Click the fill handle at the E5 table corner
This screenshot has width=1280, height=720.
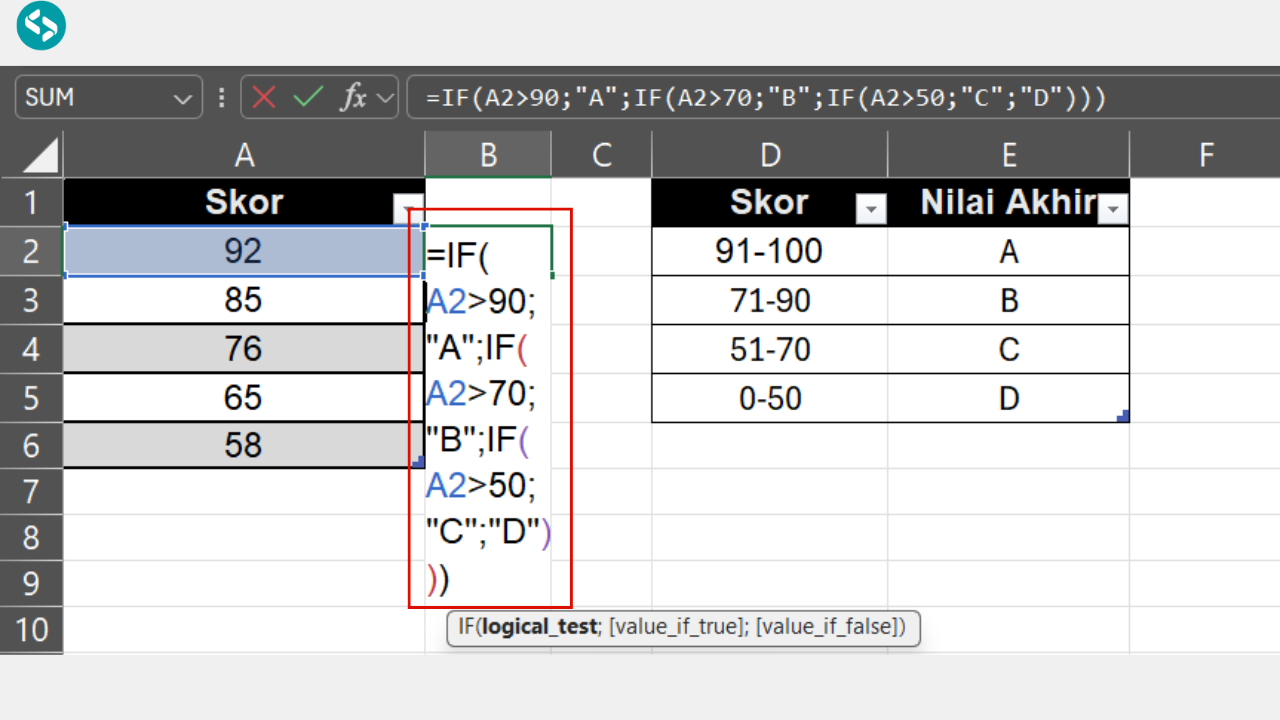point(1124,418)
